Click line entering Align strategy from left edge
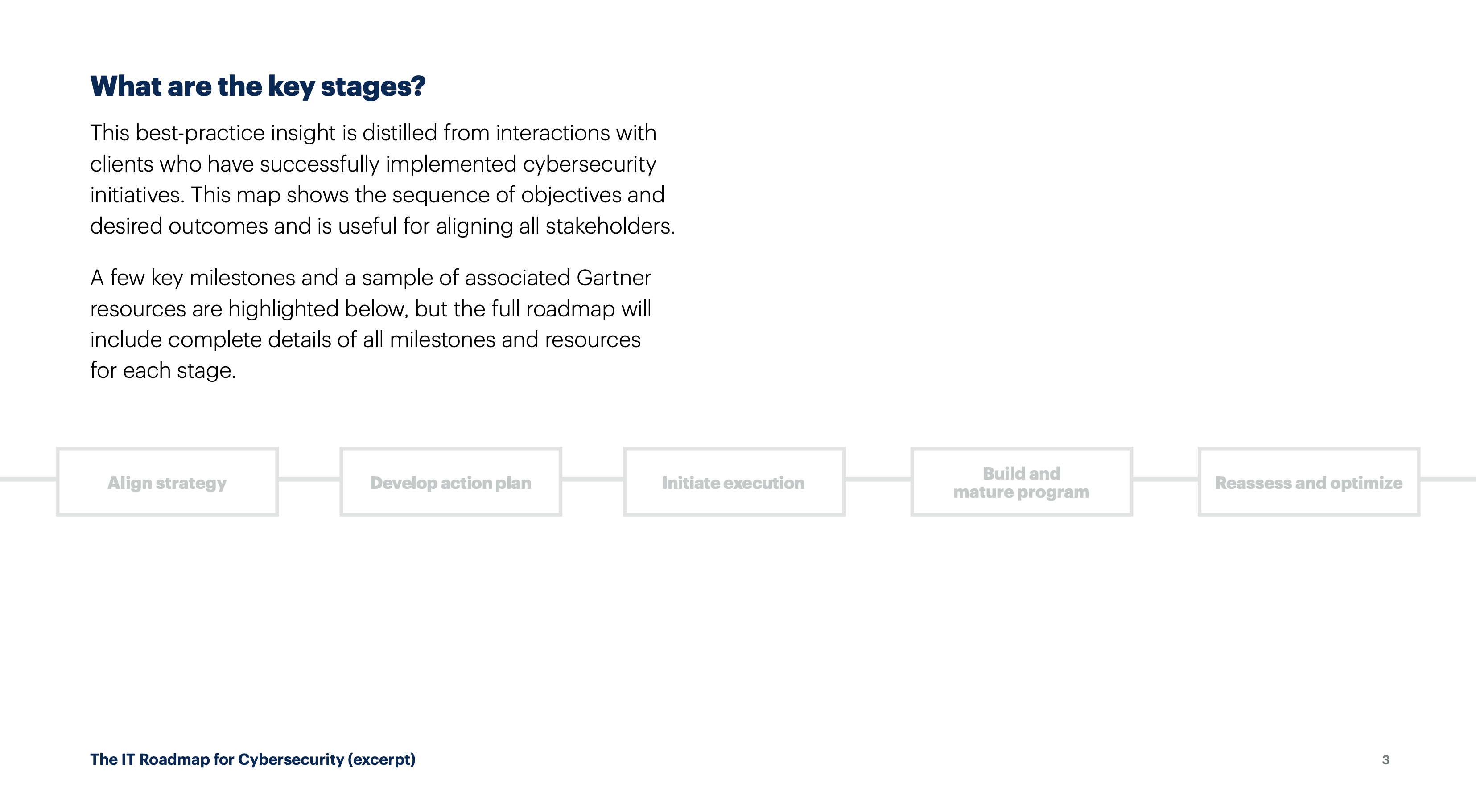 (28, 479)
